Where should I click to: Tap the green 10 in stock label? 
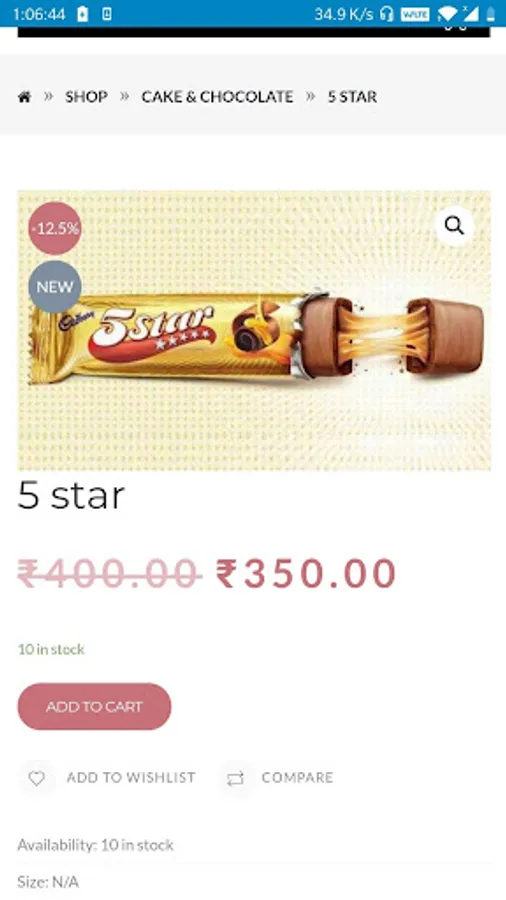51,649
